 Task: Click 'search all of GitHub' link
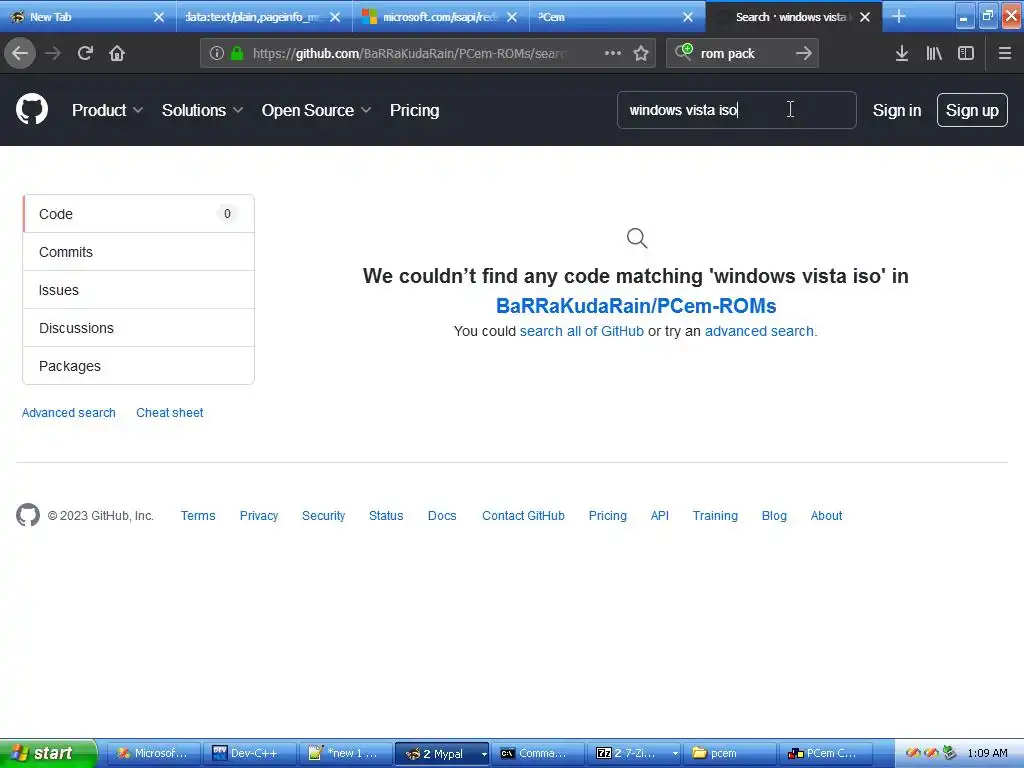pos(582,331)
